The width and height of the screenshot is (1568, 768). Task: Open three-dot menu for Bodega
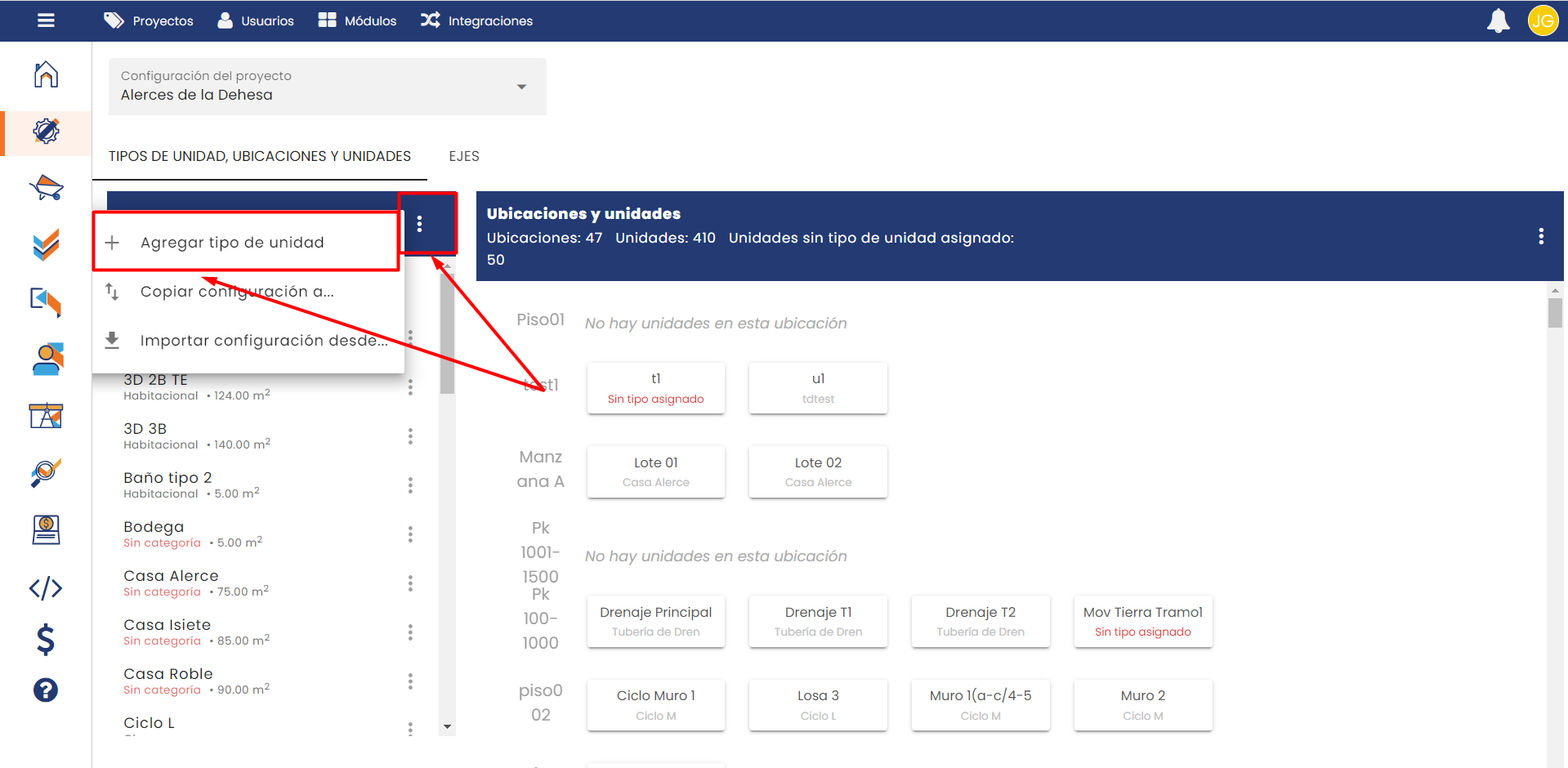click(x=410, y=534)
